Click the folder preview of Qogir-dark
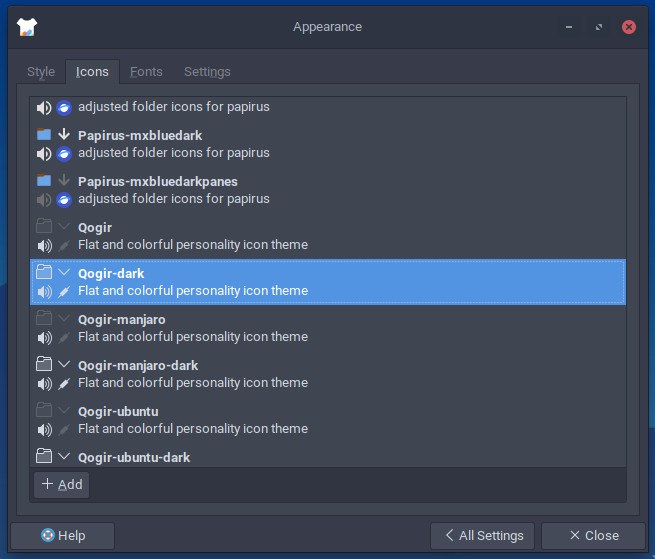655x559 pixels. 44,272
